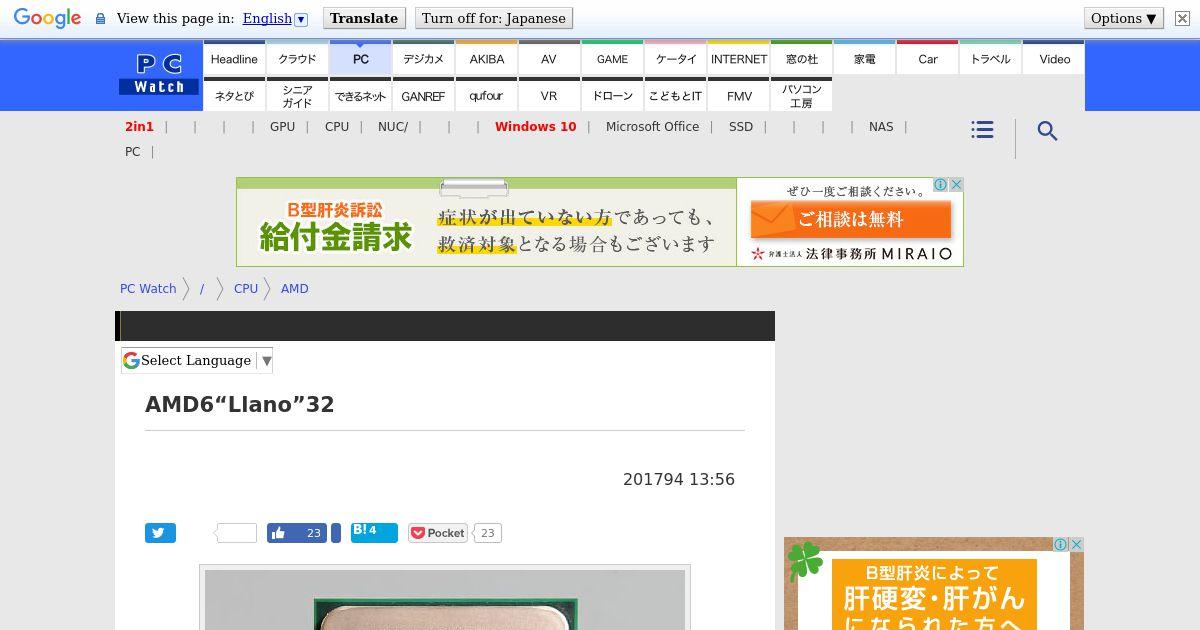Viewport: 1200px width, 630px height.
Task: Click the Google logo in translate bar
Action: (x=47, y=19)
